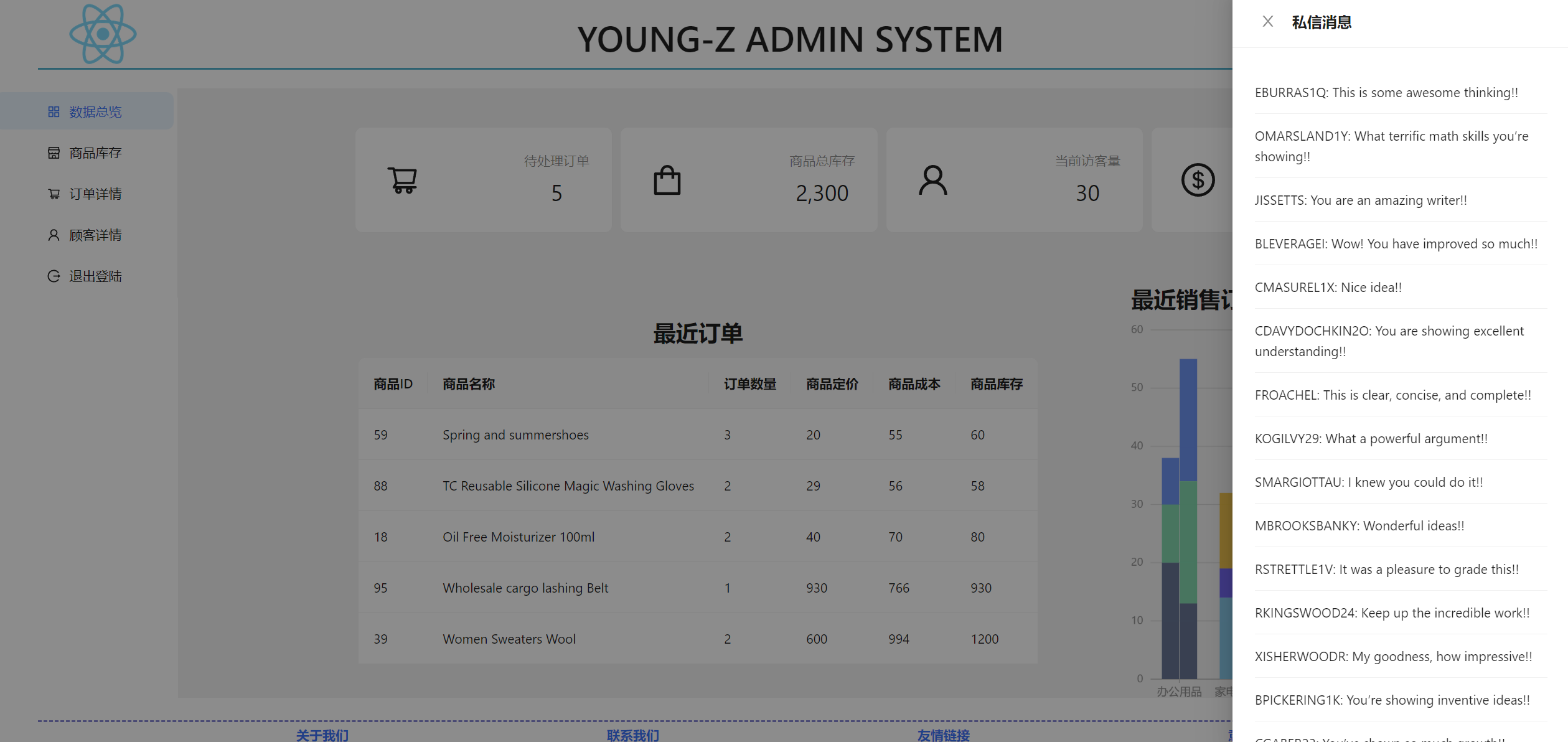The width and height of the screenshot is (1568, 742).
Task: Click the grid icon beside 数据总览
Action: [x=54, y=112]
